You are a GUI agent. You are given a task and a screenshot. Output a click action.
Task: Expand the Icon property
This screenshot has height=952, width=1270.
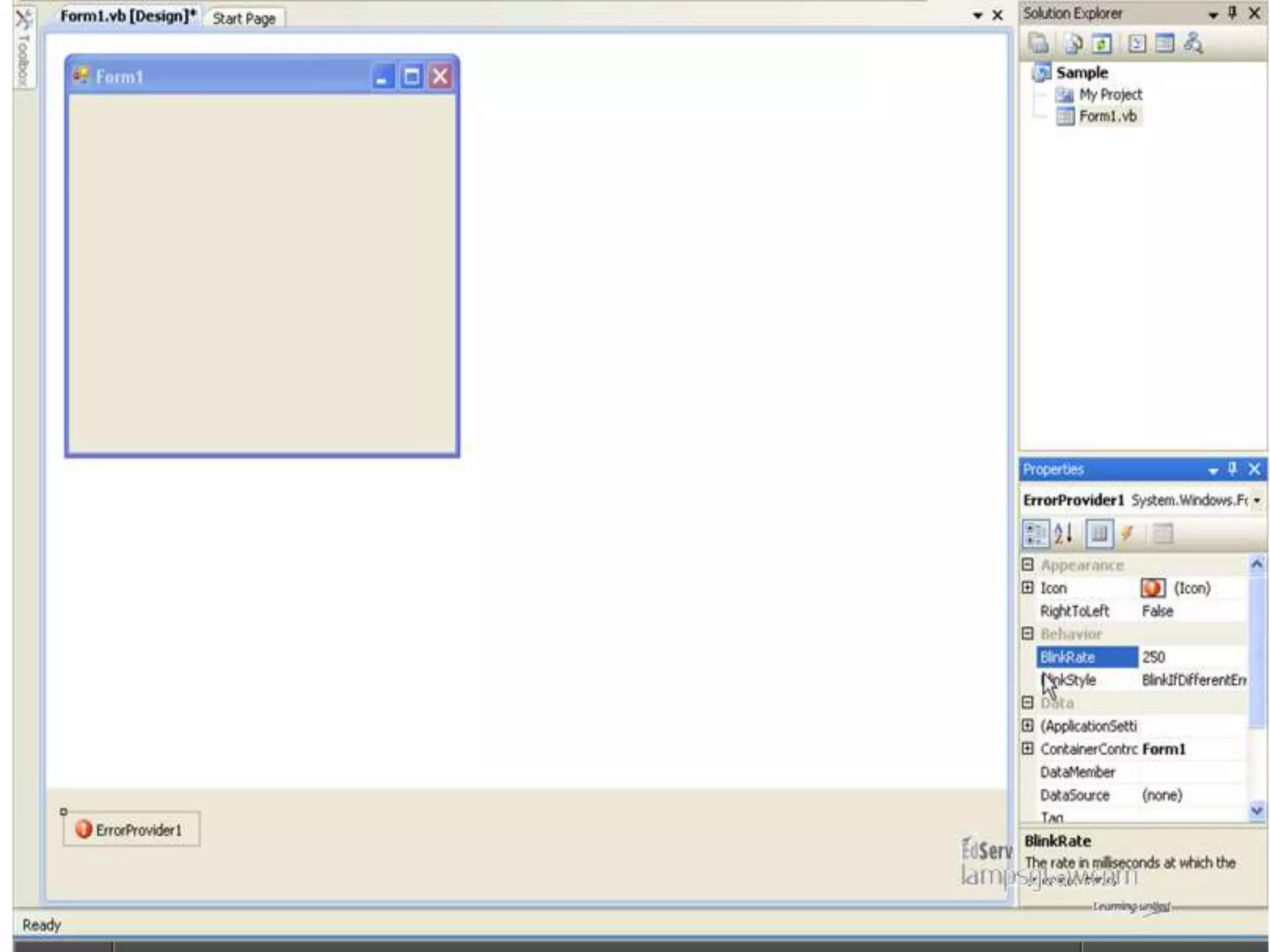coord(1028,587)
